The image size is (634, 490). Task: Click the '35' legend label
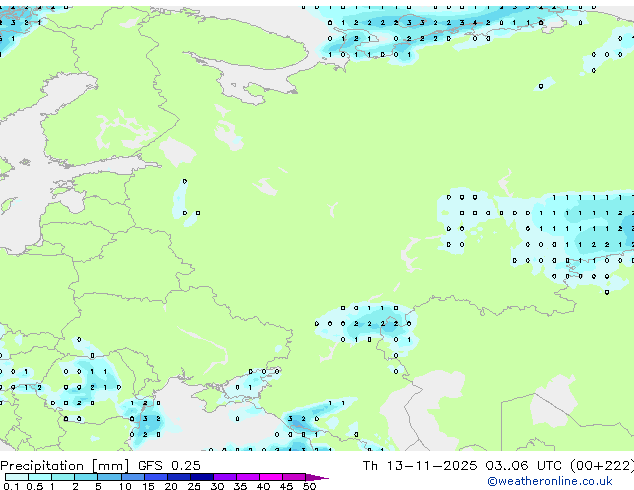click(x=240, y=486)
